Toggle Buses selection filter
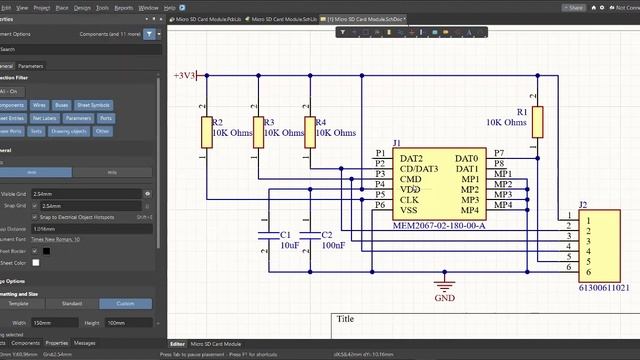 click(x=62, y=105)
